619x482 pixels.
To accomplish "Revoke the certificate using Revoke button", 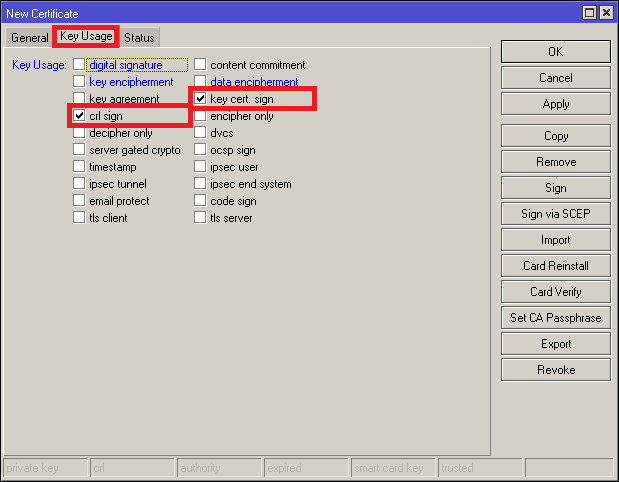I will 555,370.
